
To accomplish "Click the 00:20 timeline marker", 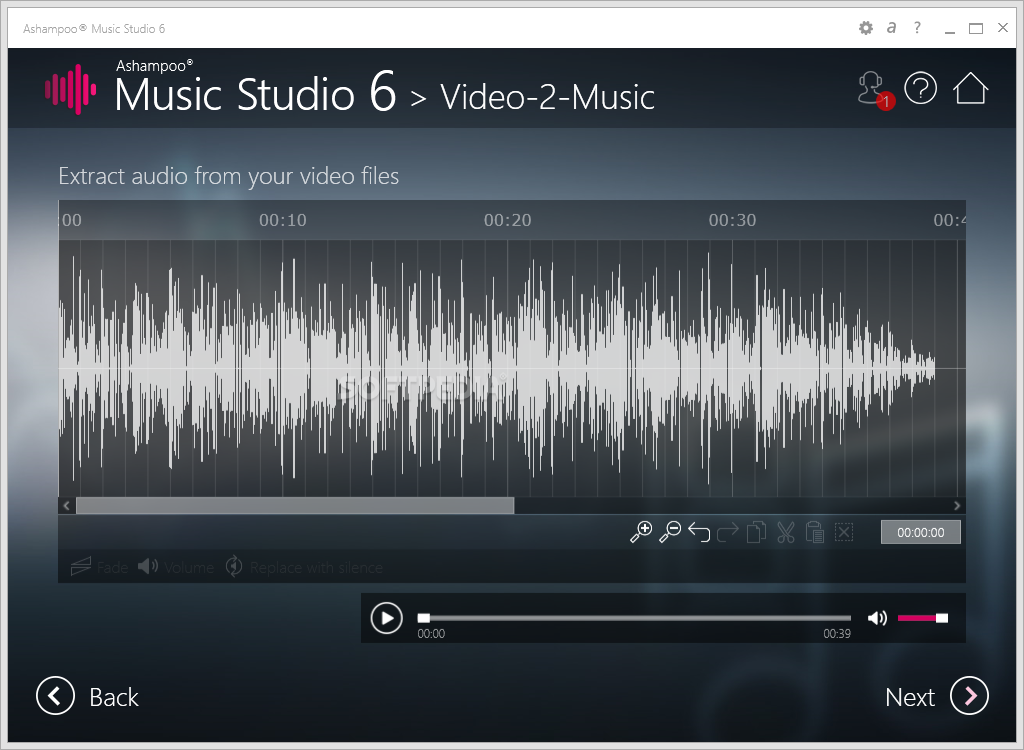I will click(x=507, y=220).
